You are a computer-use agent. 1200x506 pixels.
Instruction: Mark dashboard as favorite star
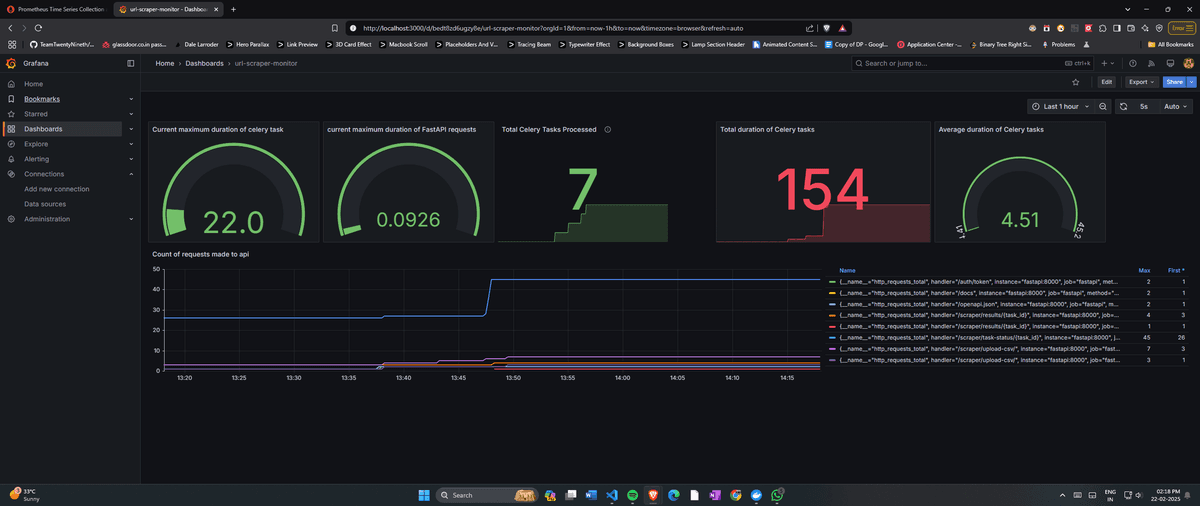[1075, 82]
